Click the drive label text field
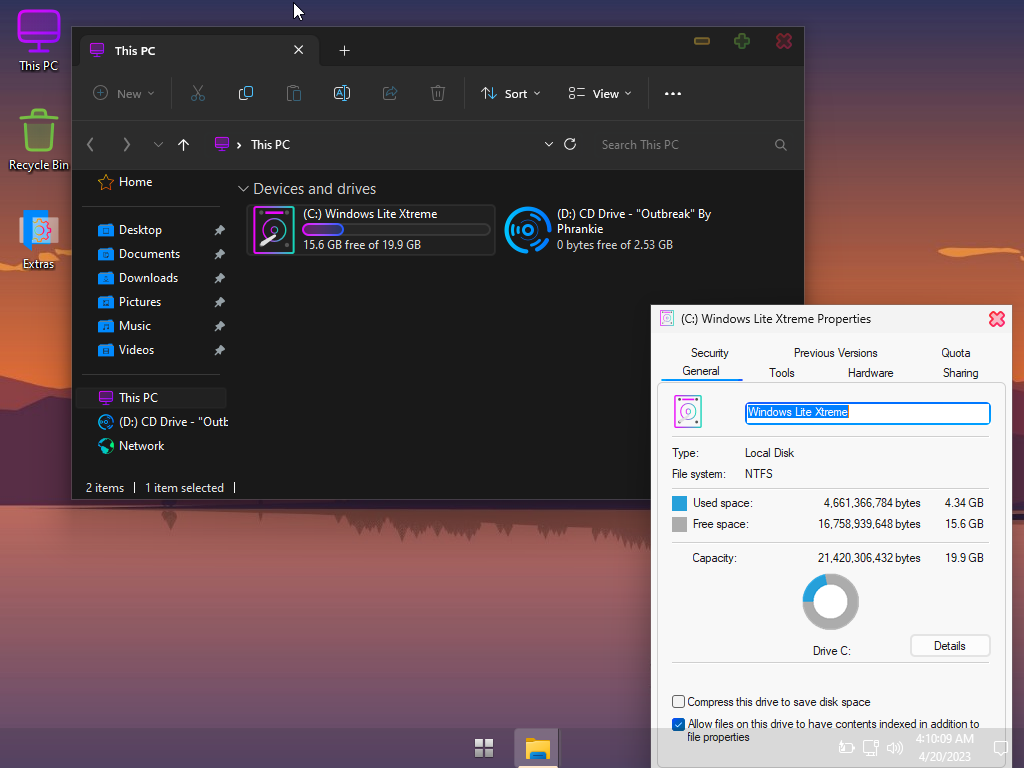 [867, 413]
